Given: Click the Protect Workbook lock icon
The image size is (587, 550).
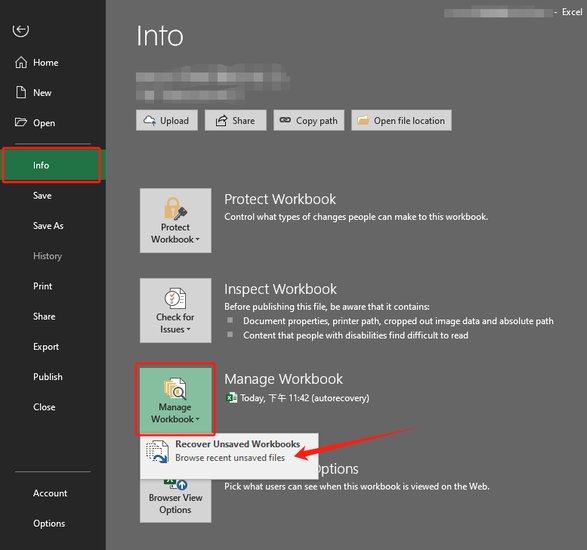Looking at the screenshot, I should tap(175, 208).
